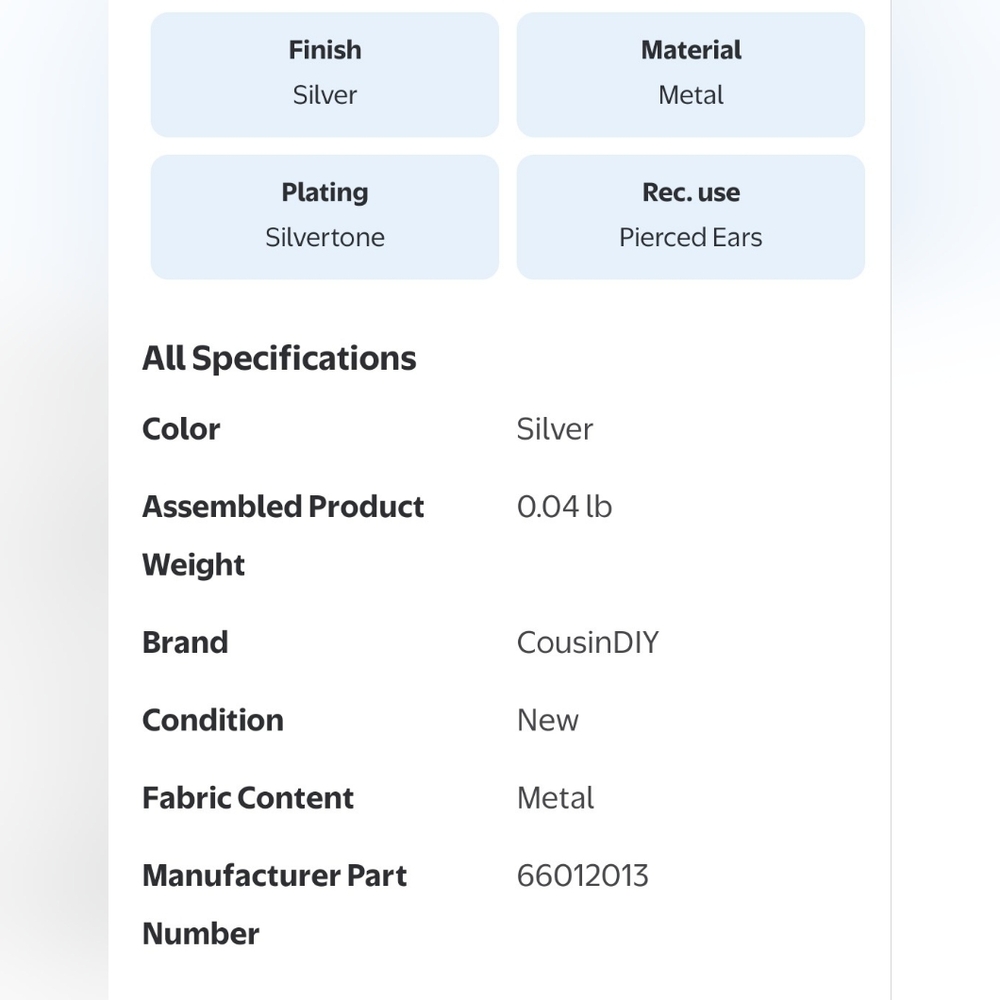Select the Silver color value text
The image size is (1000, 1000).
555,429
